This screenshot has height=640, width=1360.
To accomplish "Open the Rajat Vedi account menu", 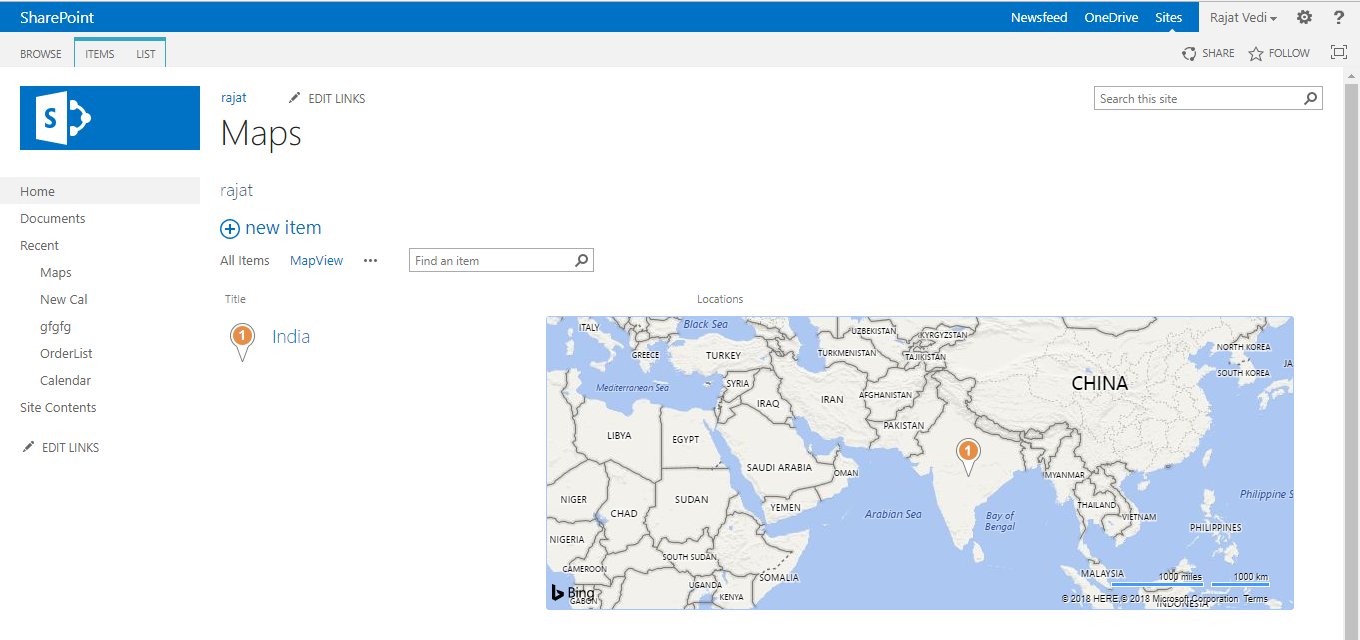I will 1240,17.
